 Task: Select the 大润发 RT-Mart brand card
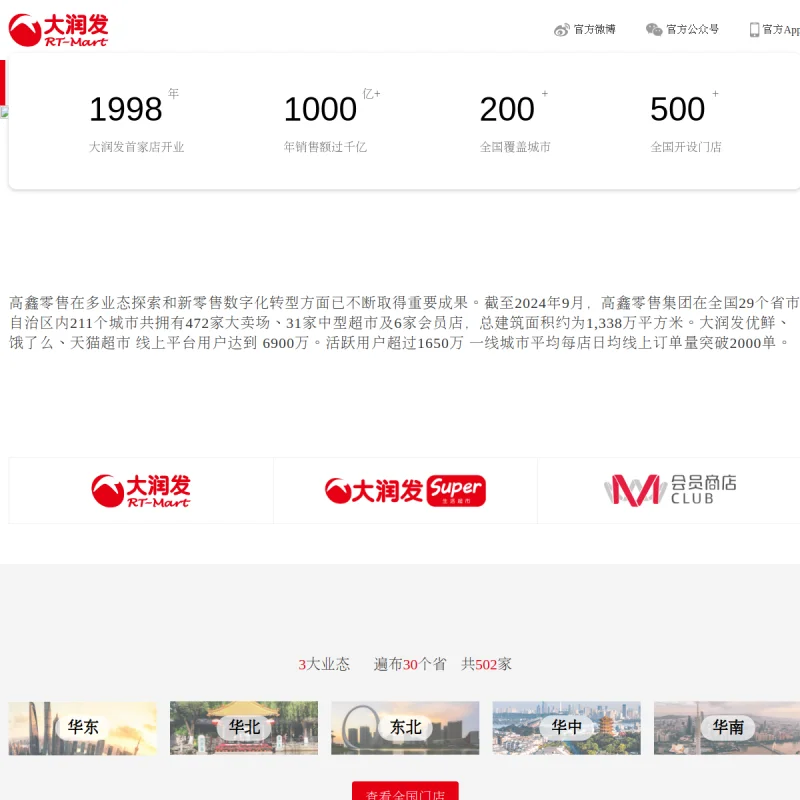[141, 490]
